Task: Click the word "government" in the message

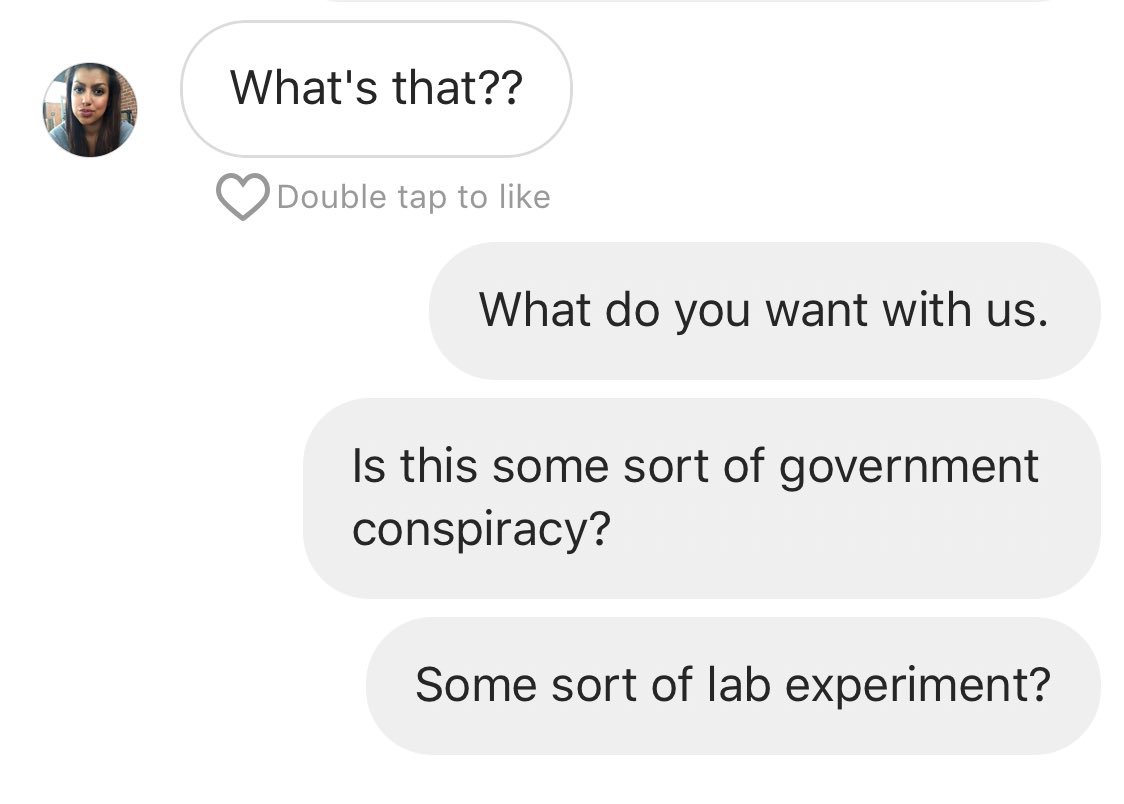Action: coord(909,468)
